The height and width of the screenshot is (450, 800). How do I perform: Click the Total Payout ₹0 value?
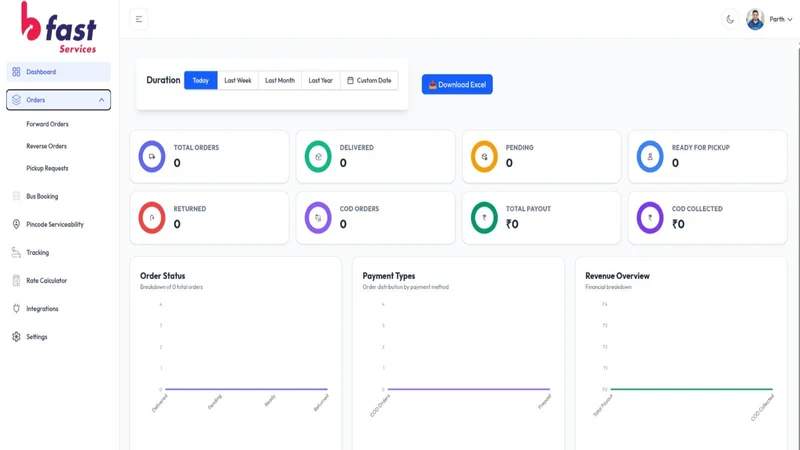[512, 224]
